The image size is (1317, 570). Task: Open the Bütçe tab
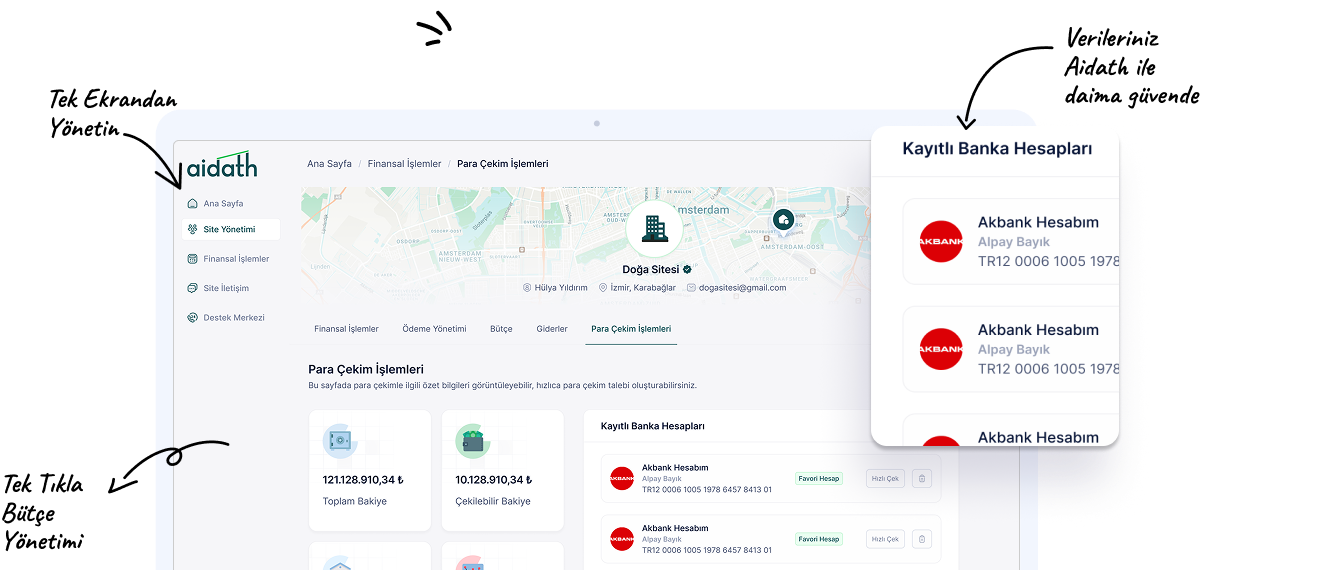[501, 329]
